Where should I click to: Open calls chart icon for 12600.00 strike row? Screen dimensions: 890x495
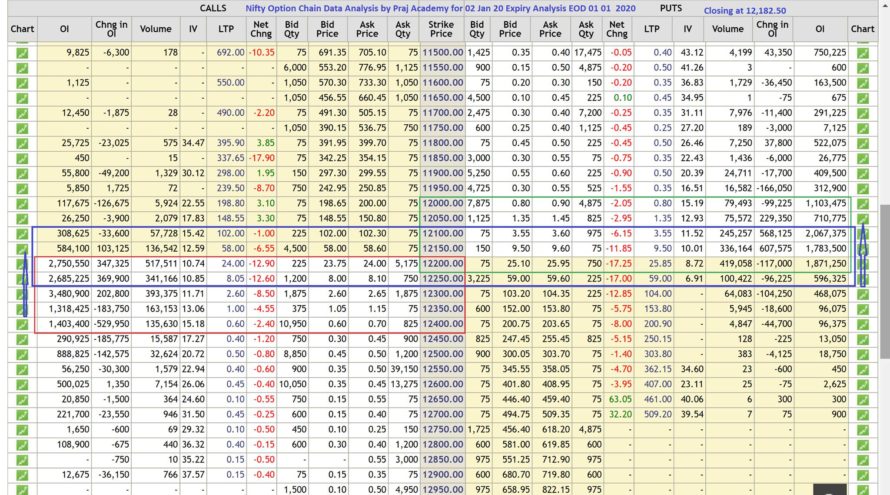pyautogui.click(x=22, y=384)
